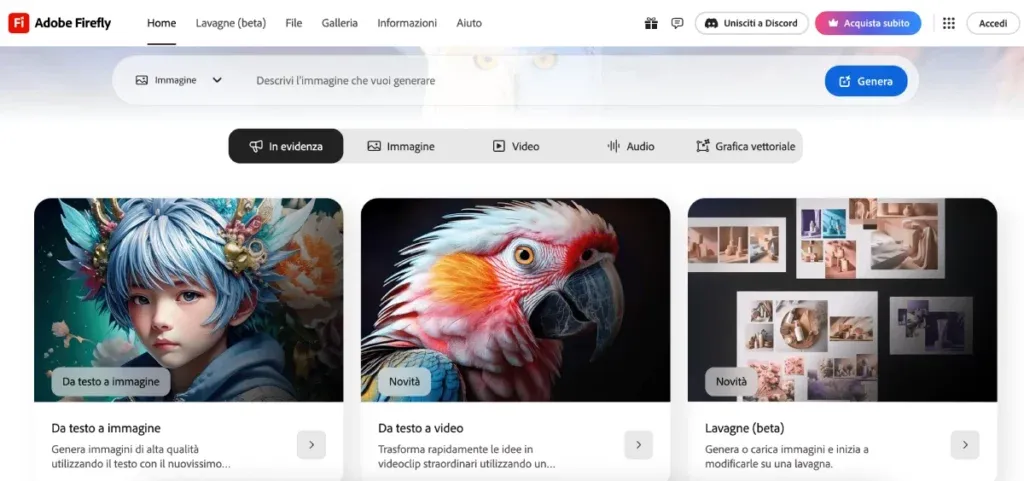Click the prompt description input field
The height and width of the screenshot is (481, 1024).
[x=532, y=81]
